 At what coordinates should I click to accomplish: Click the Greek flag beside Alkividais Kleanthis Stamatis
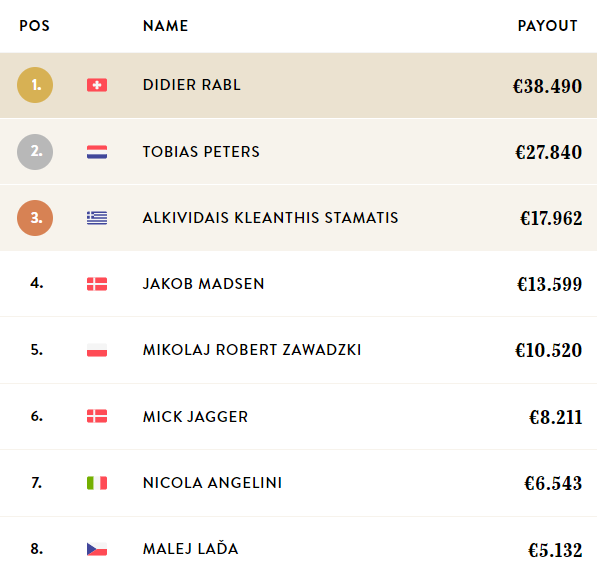click(97, 218)
